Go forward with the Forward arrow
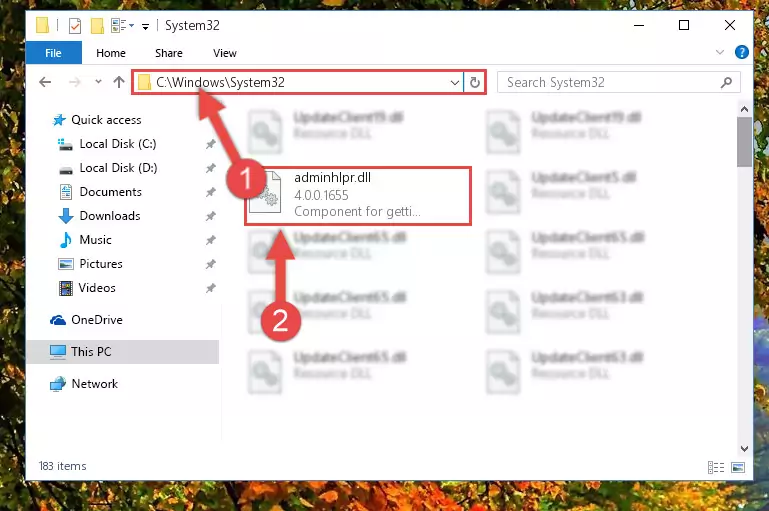 [x=75, y=82]
